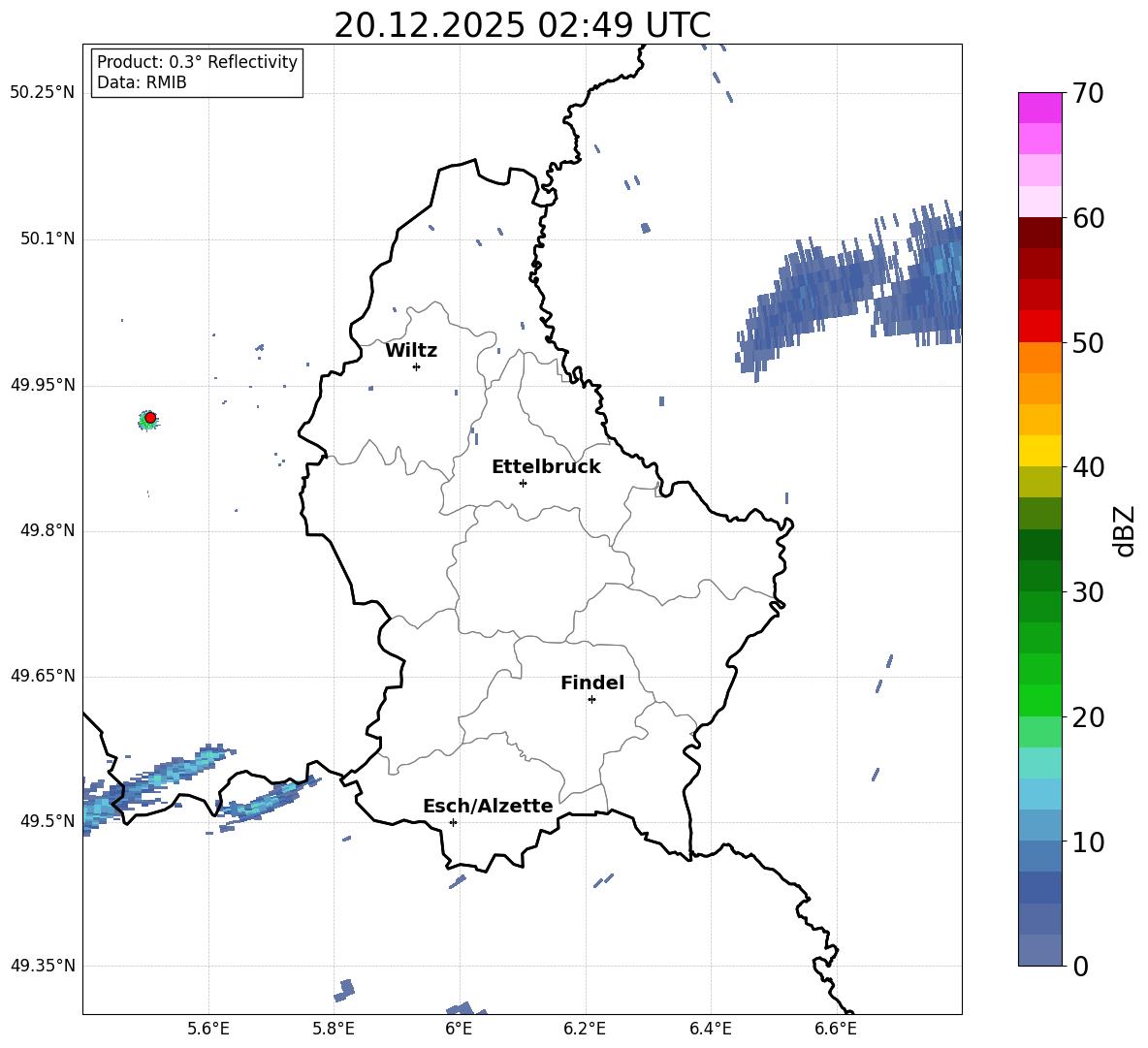Click the 50.1°N latitude label
The image size is (1148, 1048).
pyautogui.click(x=48, y=239)
